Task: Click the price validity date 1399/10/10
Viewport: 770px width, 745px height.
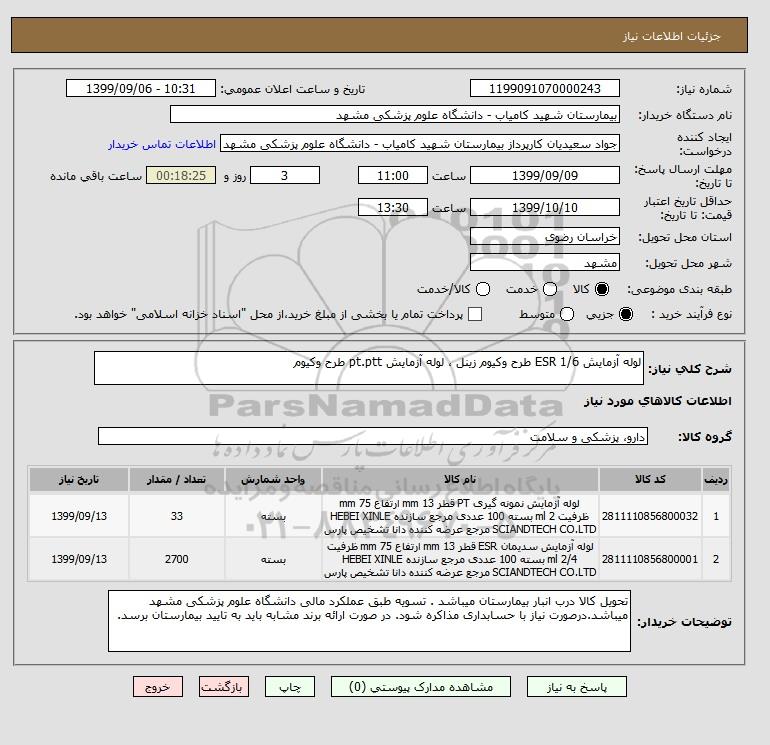Action: click(x=545, y=207)
